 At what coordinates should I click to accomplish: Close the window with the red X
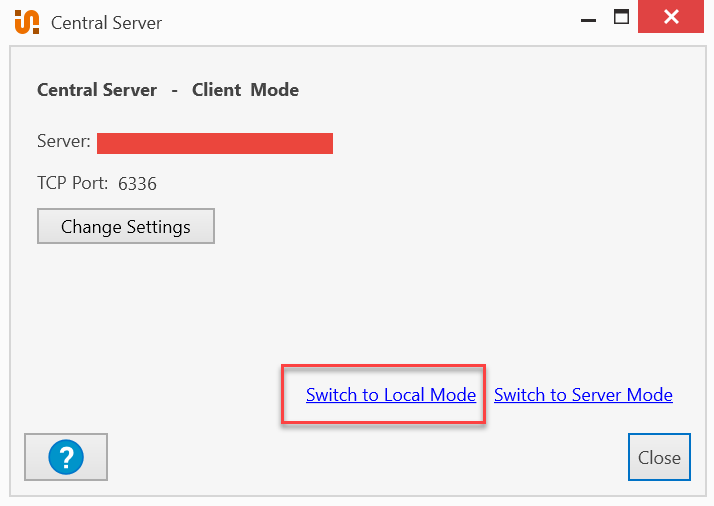coord(671,18)
